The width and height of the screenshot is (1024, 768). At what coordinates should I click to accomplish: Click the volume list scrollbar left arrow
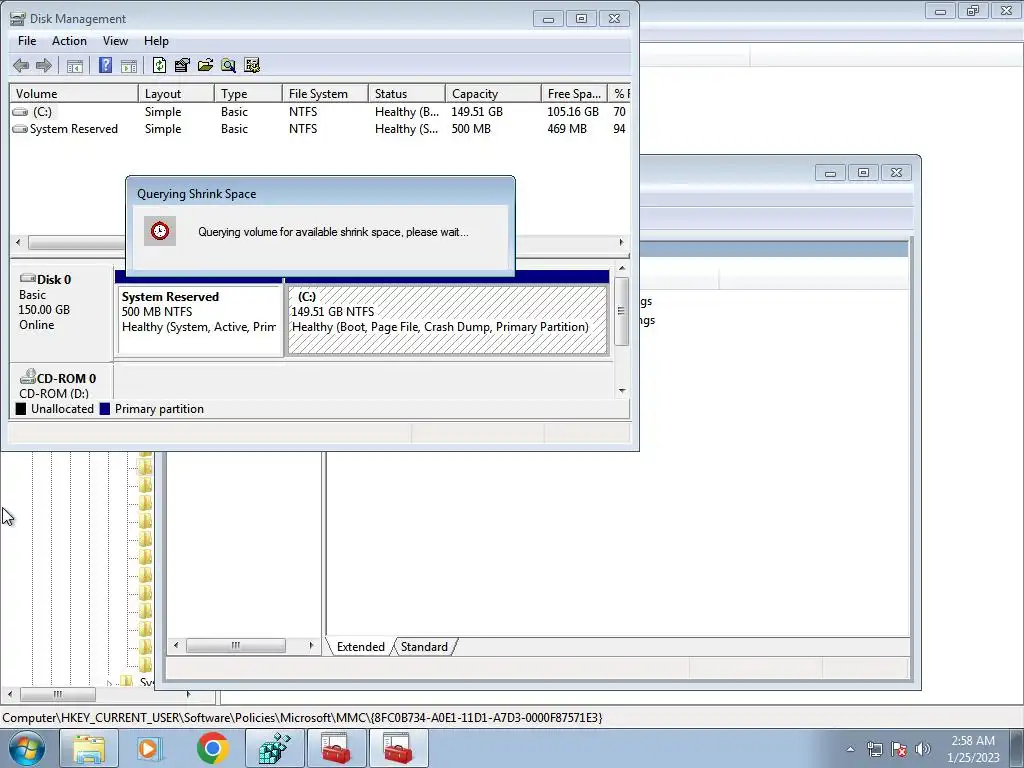[18, 242]
